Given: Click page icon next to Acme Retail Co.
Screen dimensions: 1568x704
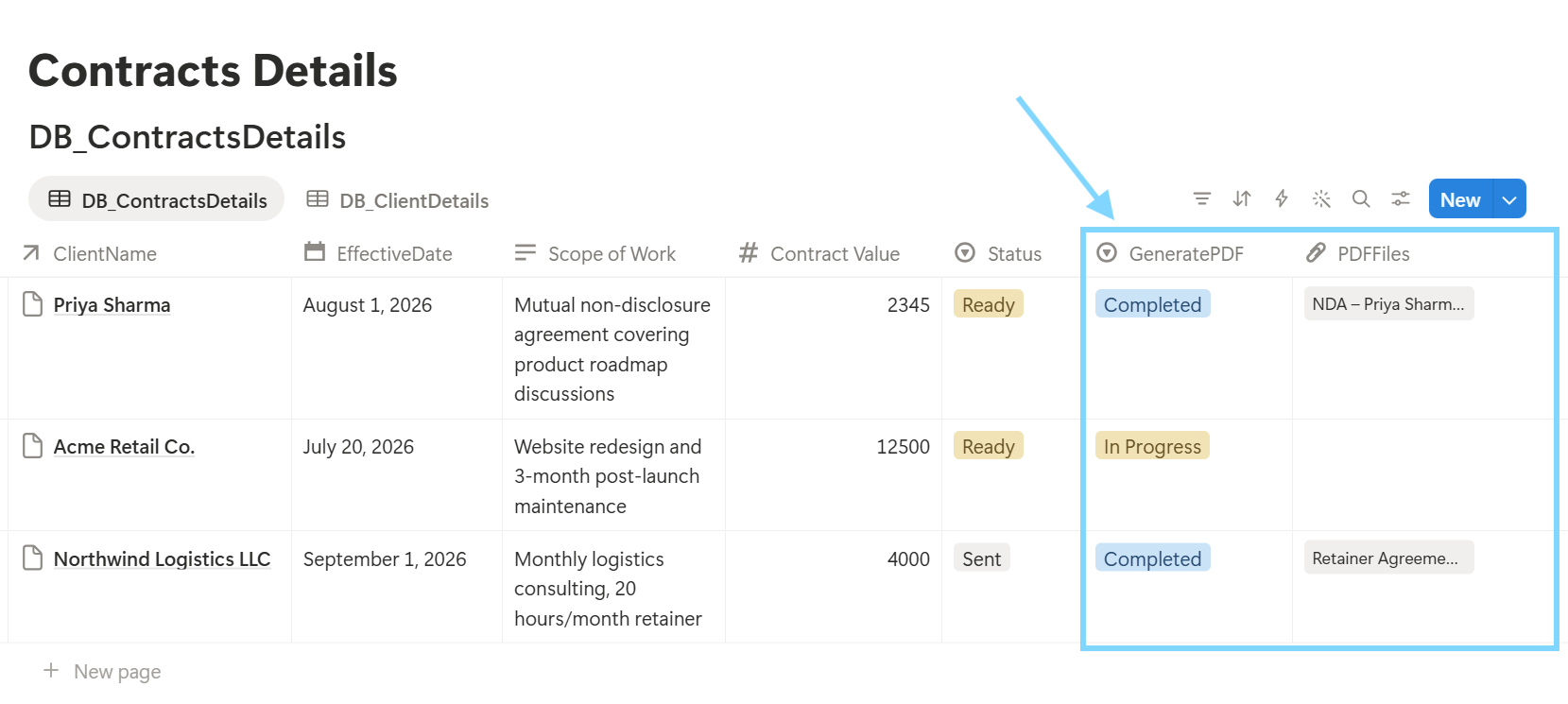Looking at the screenshot, I should click(33, 446).
